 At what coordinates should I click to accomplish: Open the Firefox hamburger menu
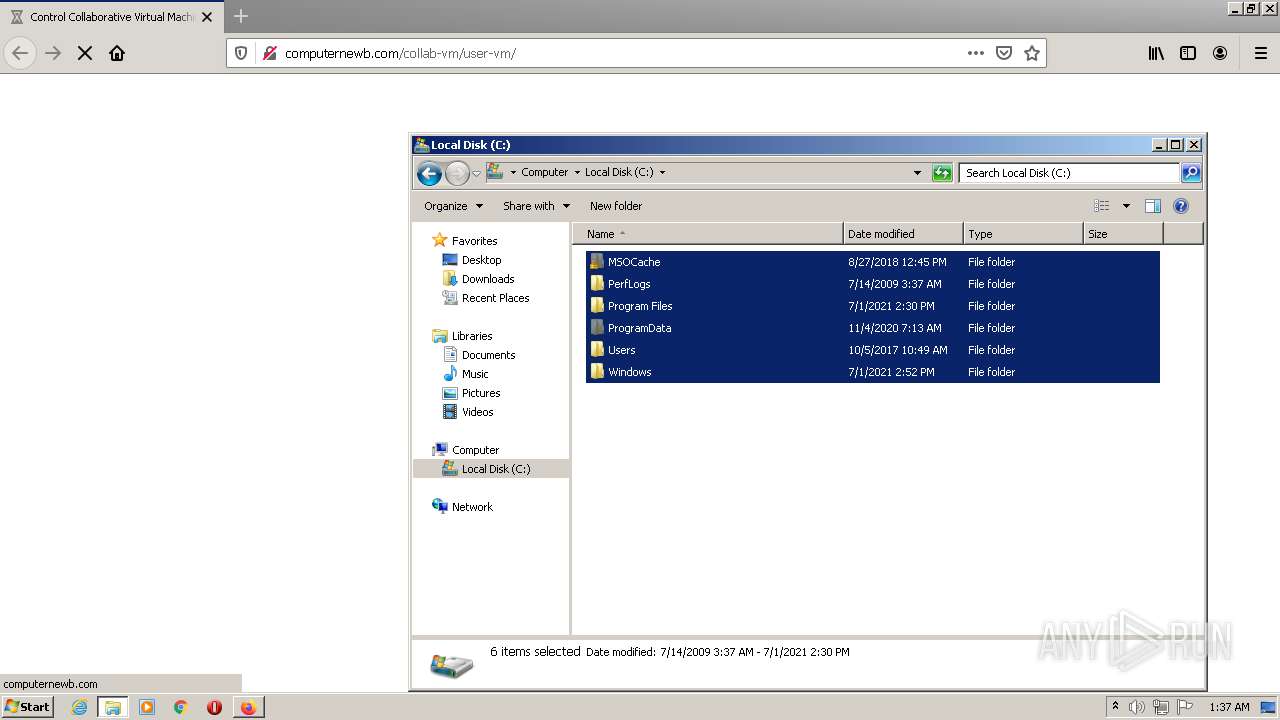click(1261, 53)
